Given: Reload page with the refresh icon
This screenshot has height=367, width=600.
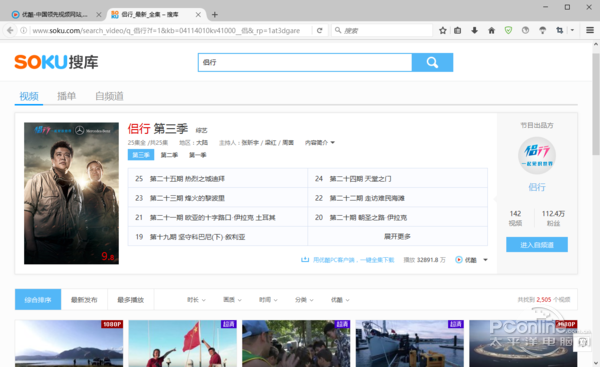Looking at the screenshot, I should pos(320,30).
